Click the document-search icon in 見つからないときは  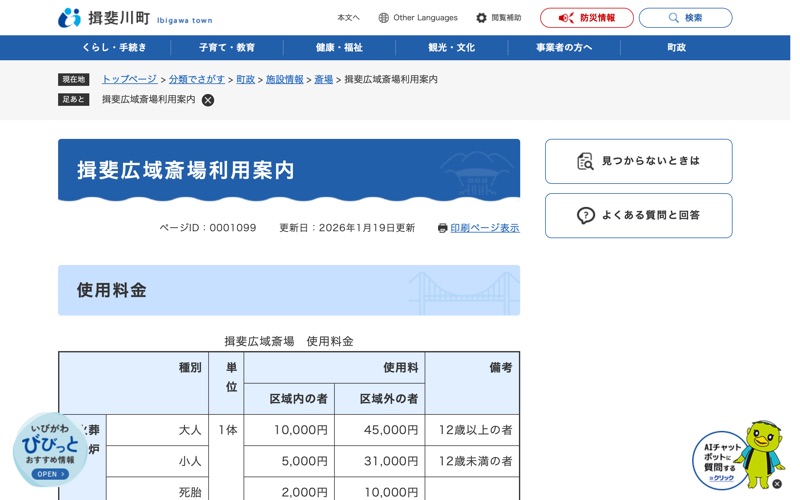point(585,161)
